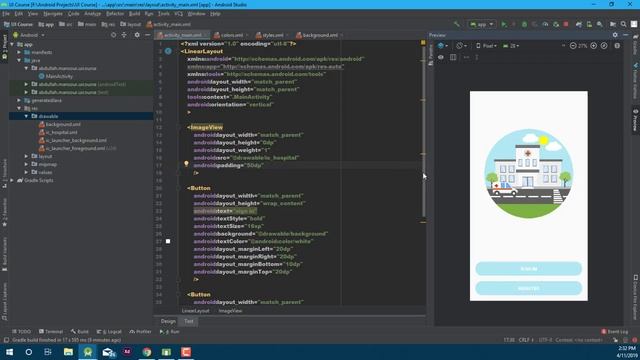Toggle blueprint layout columns icon in Preview
The height and width of the screenshot is (360, 640).
(x=453, y=58)
